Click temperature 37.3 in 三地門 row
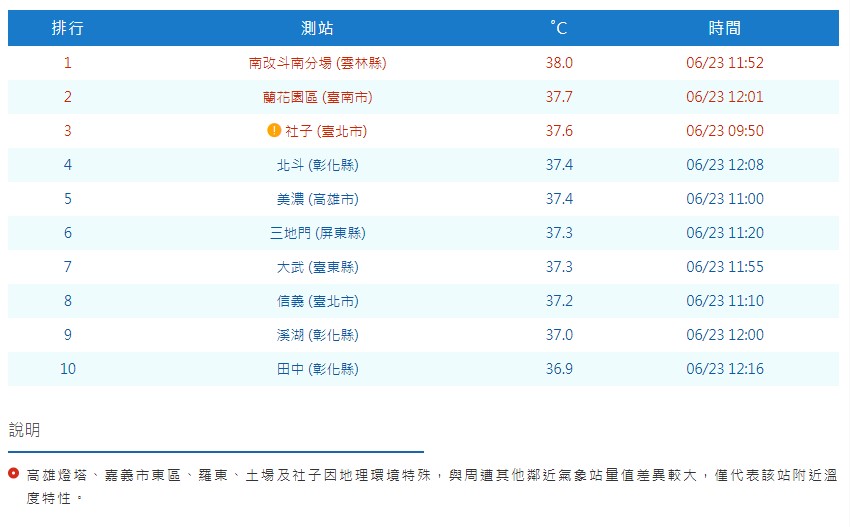Image resolution: width=851 pixels, height=527 pixels. [x=559, y=233]
